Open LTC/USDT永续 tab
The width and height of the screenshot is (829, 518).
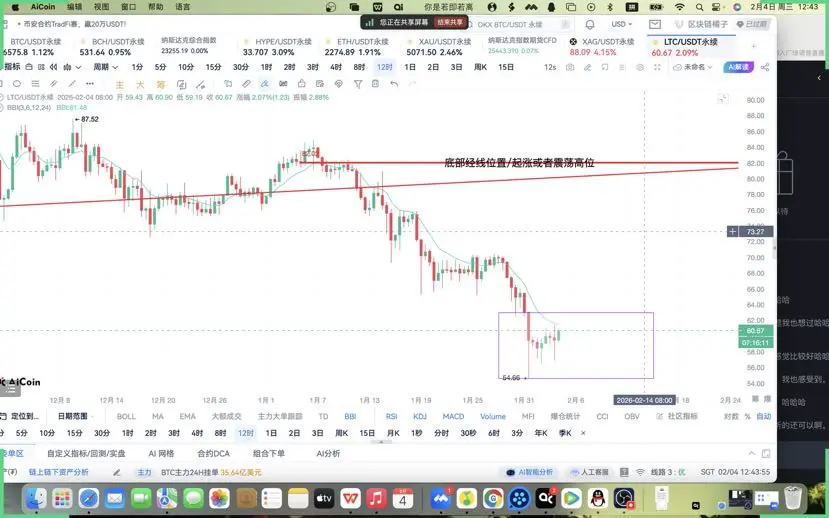689,47
